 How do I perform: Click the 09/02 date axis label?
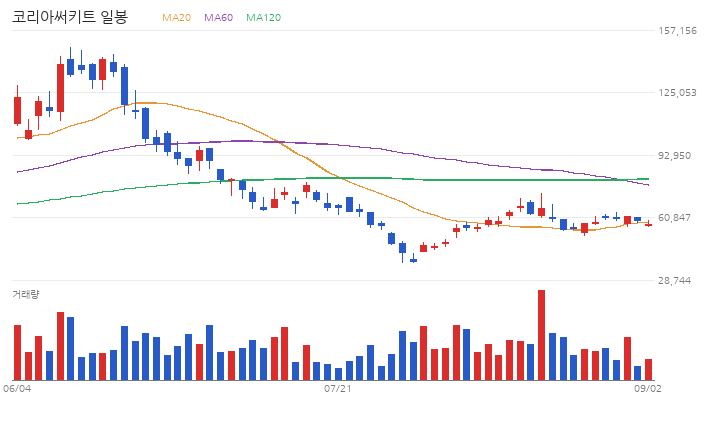pos(648,389)
